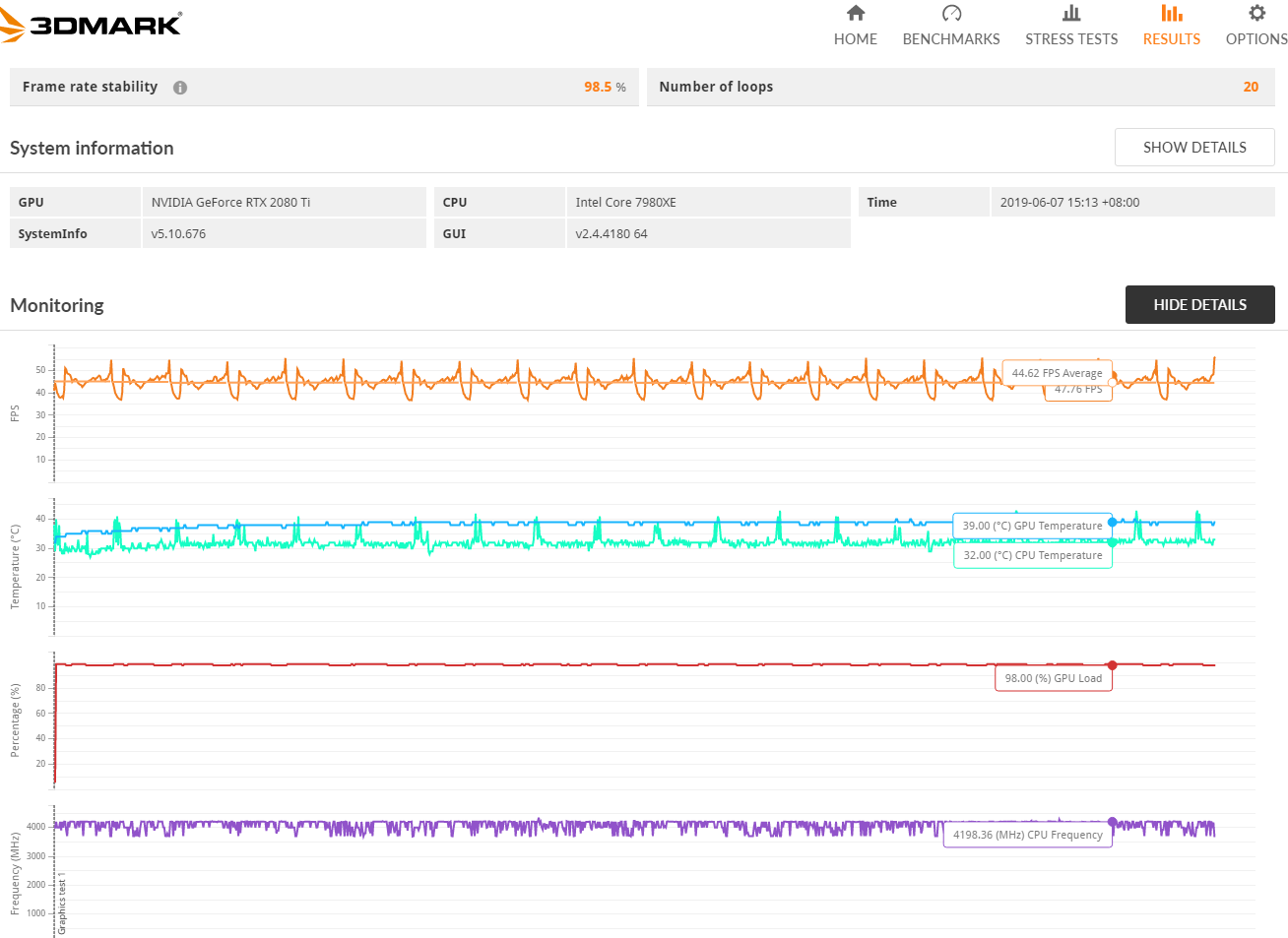Click the Frame rate stability info icon
The width and height of the screenshot is (1288, 938).
click(180, 88)
